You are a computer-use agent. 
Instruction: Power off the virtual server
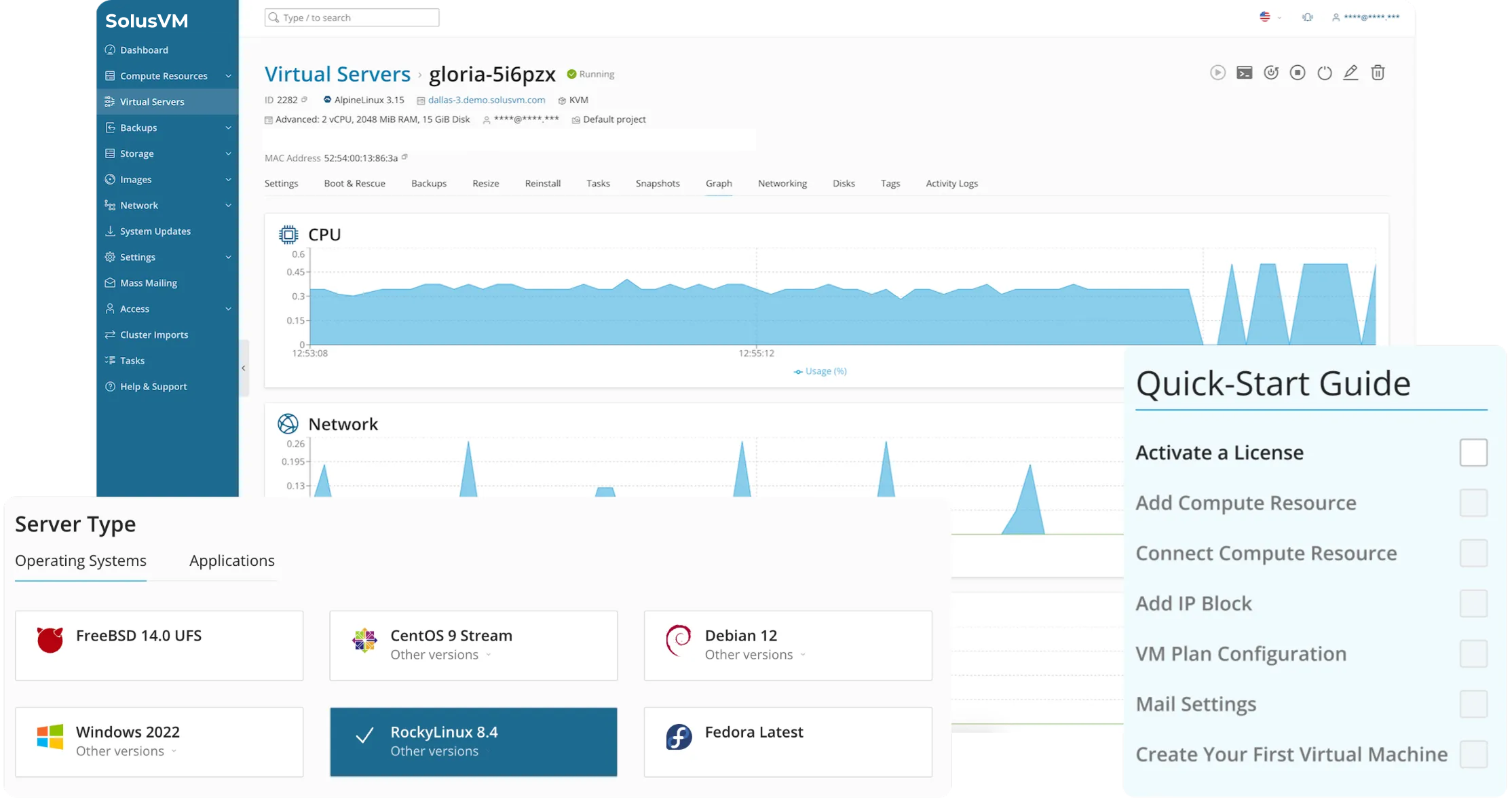click(x=1323, y=73)
